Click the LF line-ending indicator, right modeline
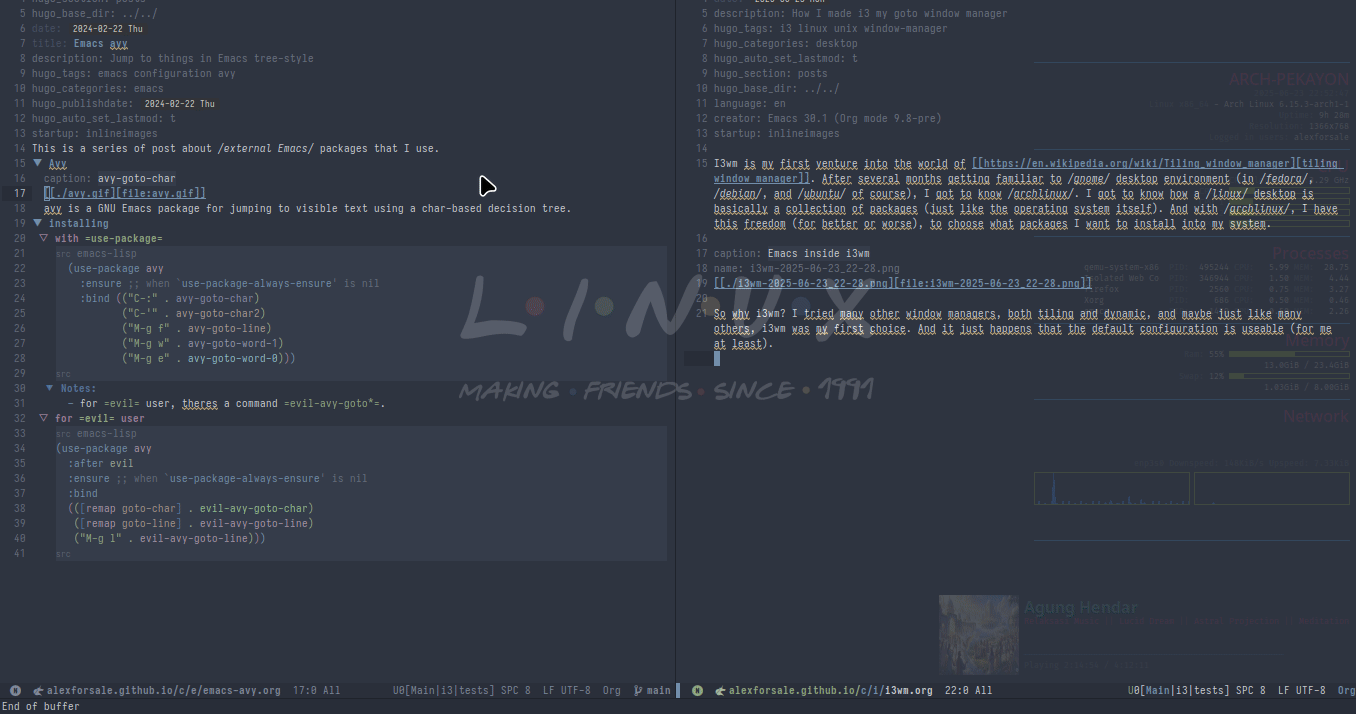 point(1283,690)
